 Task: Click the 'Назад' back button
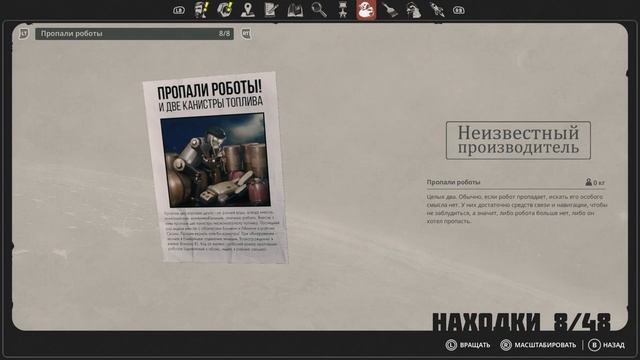[606, 345]
